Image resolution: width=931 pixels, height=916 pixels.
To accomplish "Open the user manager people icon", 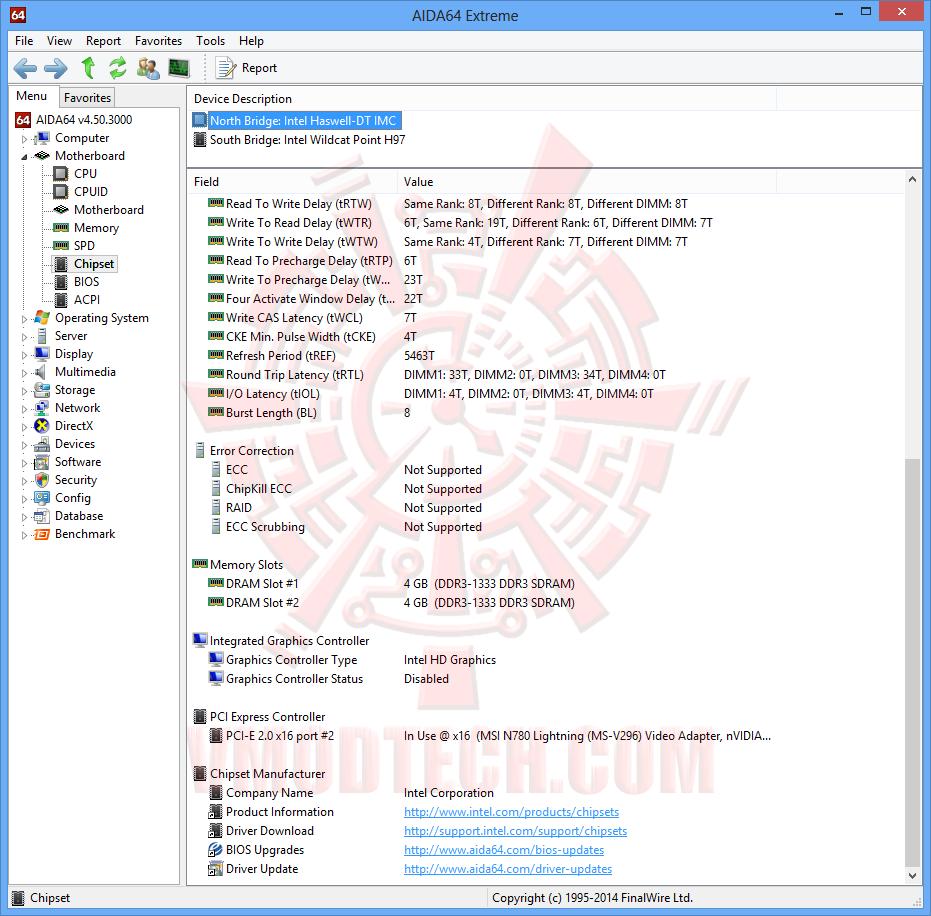I will pyautogui.click(x=148, y=68).
